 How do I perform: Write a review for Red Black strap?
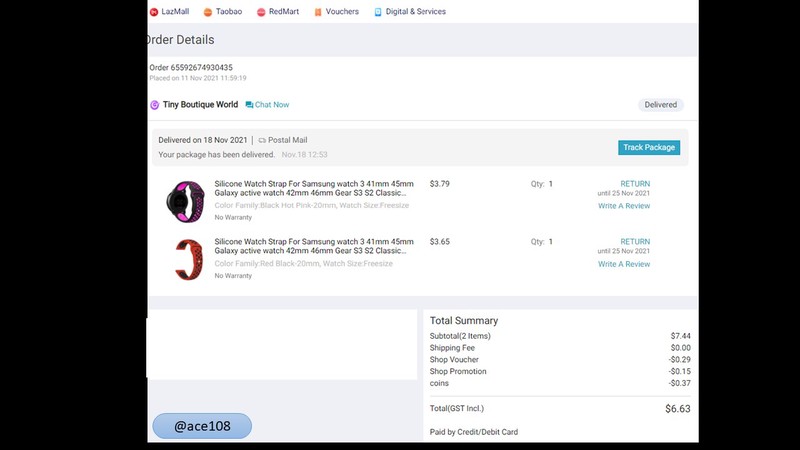click(624, 264)
